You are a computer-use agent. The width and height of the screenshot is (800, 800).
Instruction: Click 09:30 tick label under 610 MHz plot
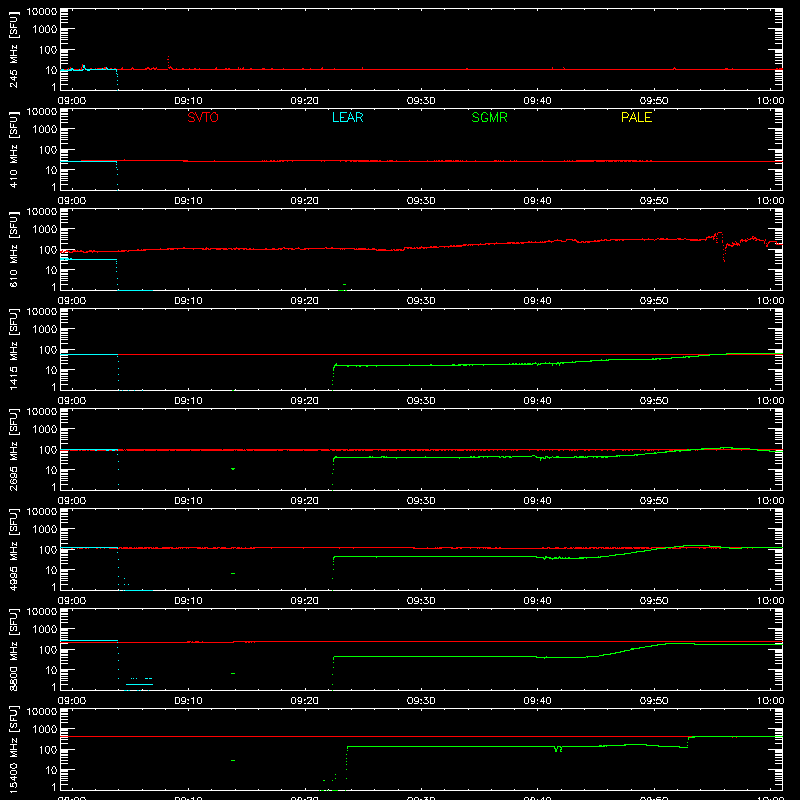pyautogui.click(x=421, y=301)
